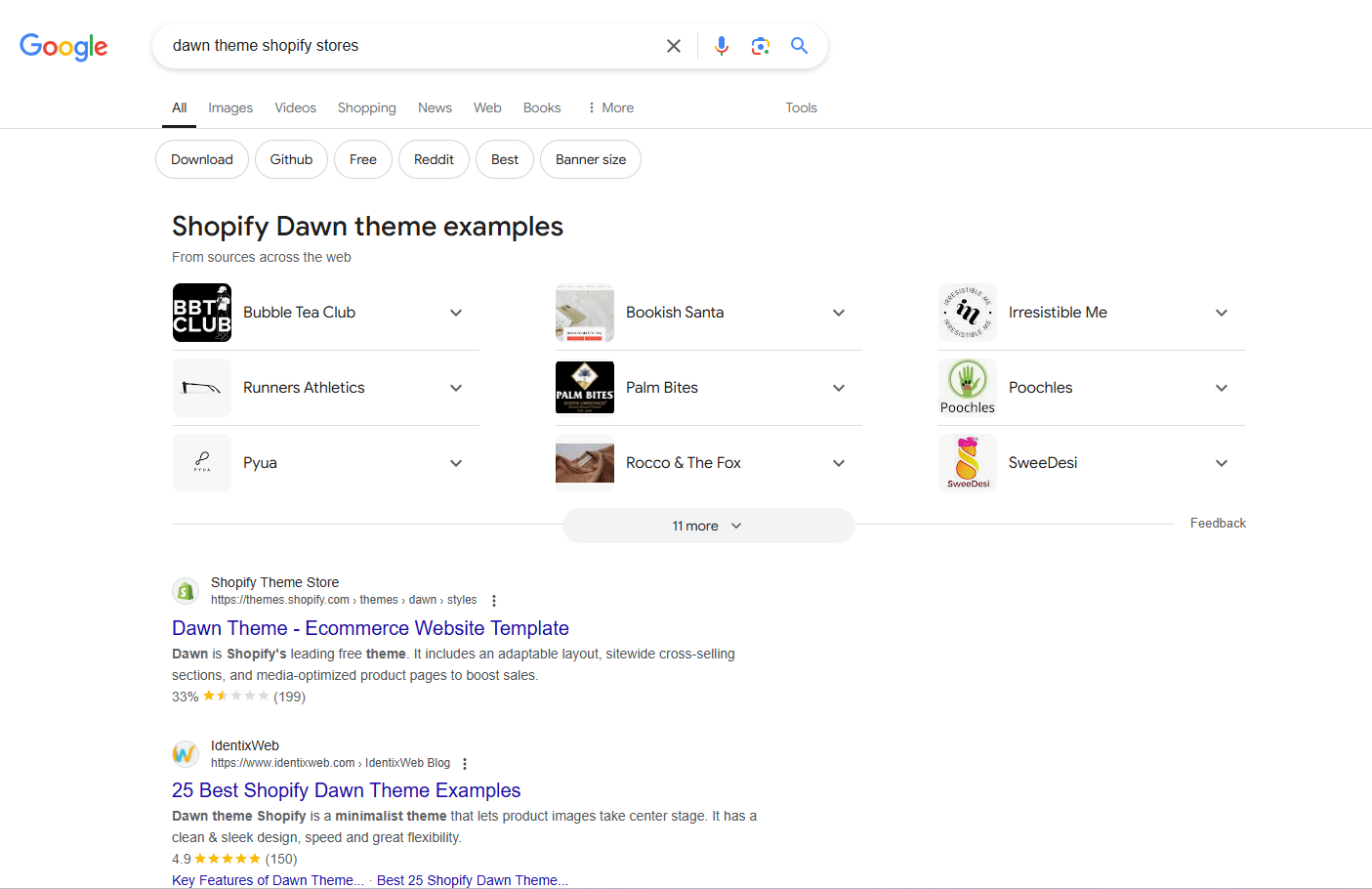Click Shopify Theme Store favicon

[x=186, y=591]
